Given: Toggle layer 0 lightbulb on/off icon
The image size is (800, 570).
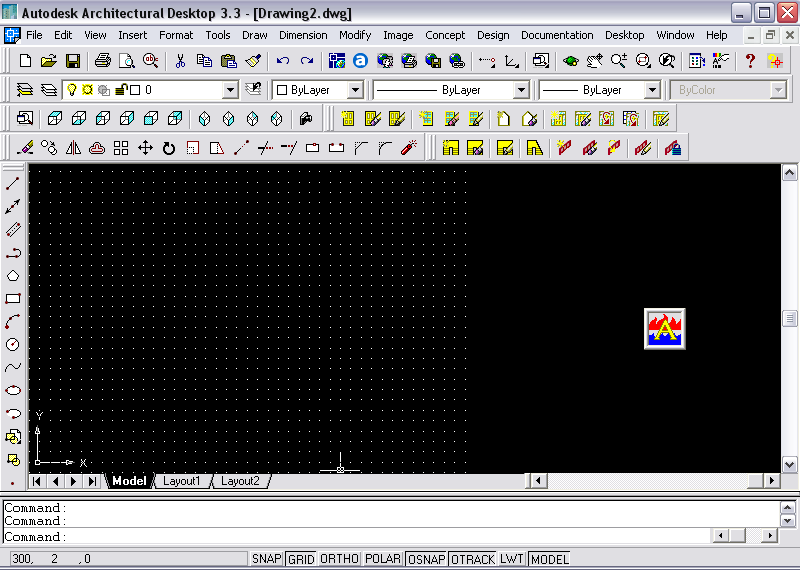Looking at the screenshot, I should pyautogui.click(x=72, y=90).
